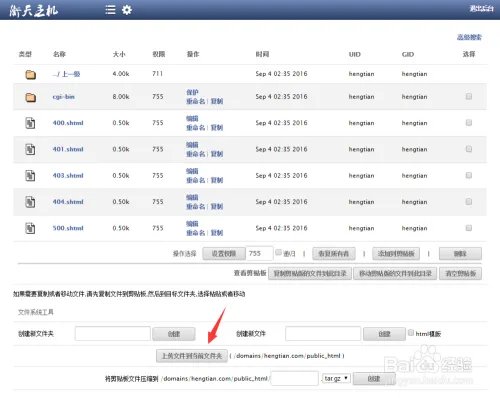Tick the checkbox for 403.shtml
Viewport: 500px width, 398px height.
pyautogui.click(x=469, y=175)
